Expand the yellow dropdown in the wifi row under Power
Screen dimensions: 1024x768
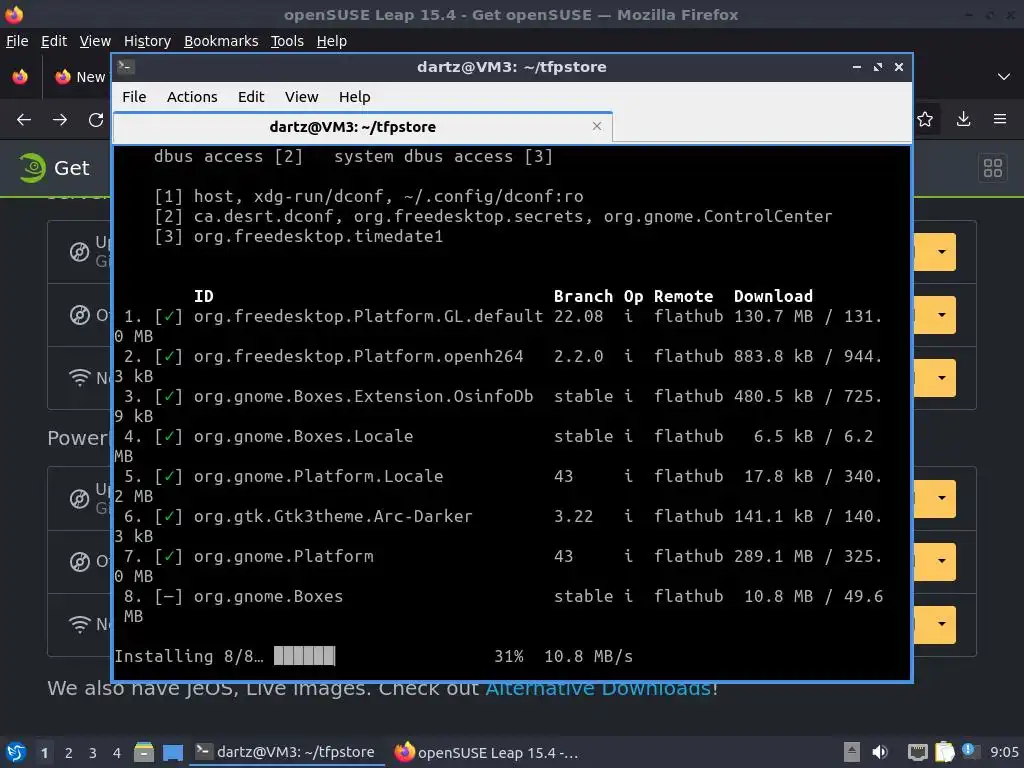point(941,624)
